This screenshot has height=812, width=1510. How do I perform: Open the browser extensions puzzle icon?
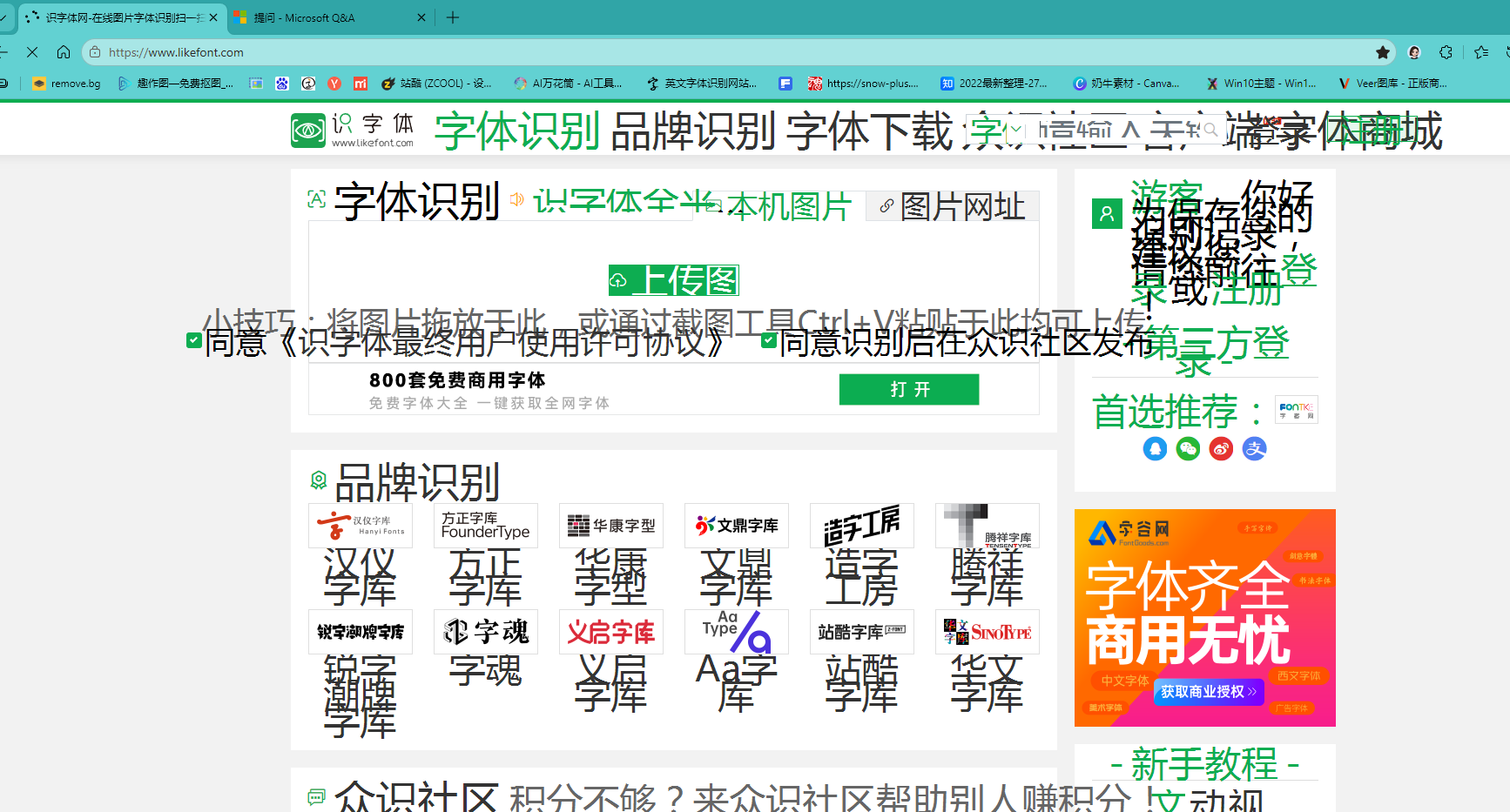pos(1446,52)
